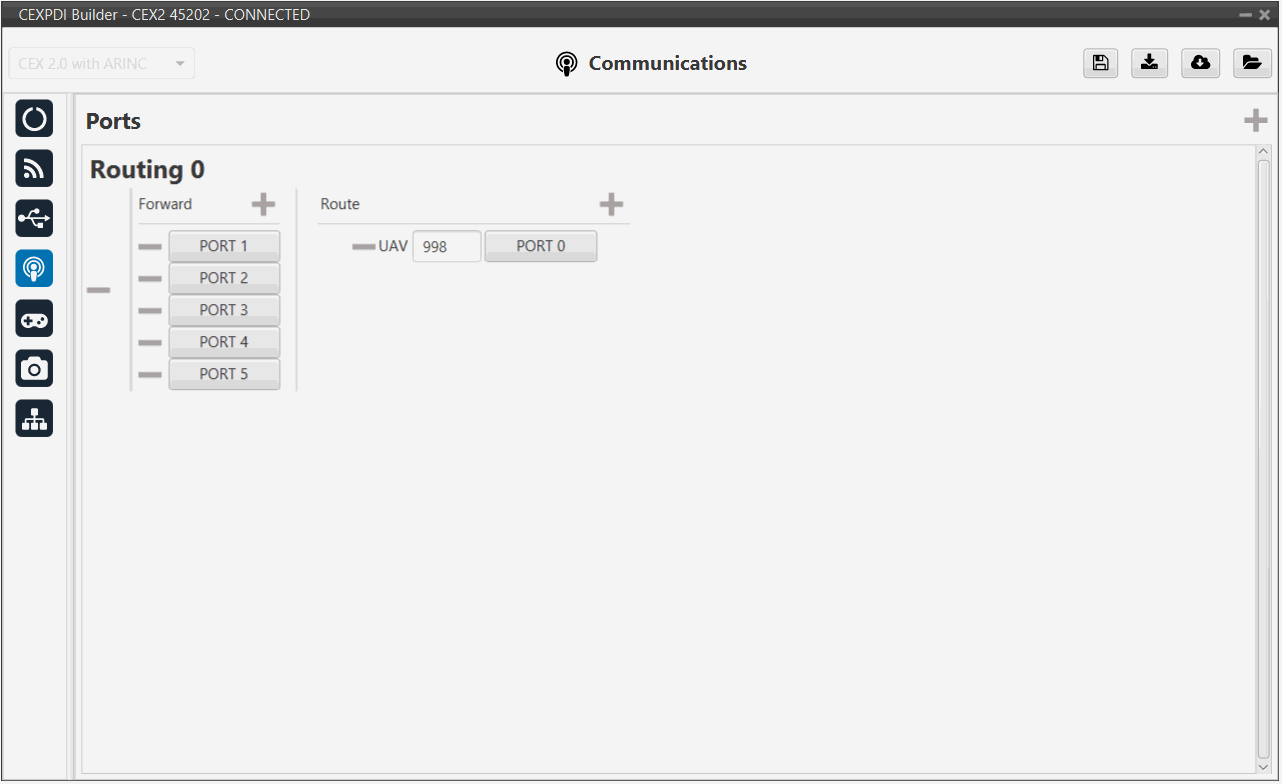Expand the CEX 2.0 with ARINC dropdown
This screenshot has height=784, width=1282.
(101, 64)
